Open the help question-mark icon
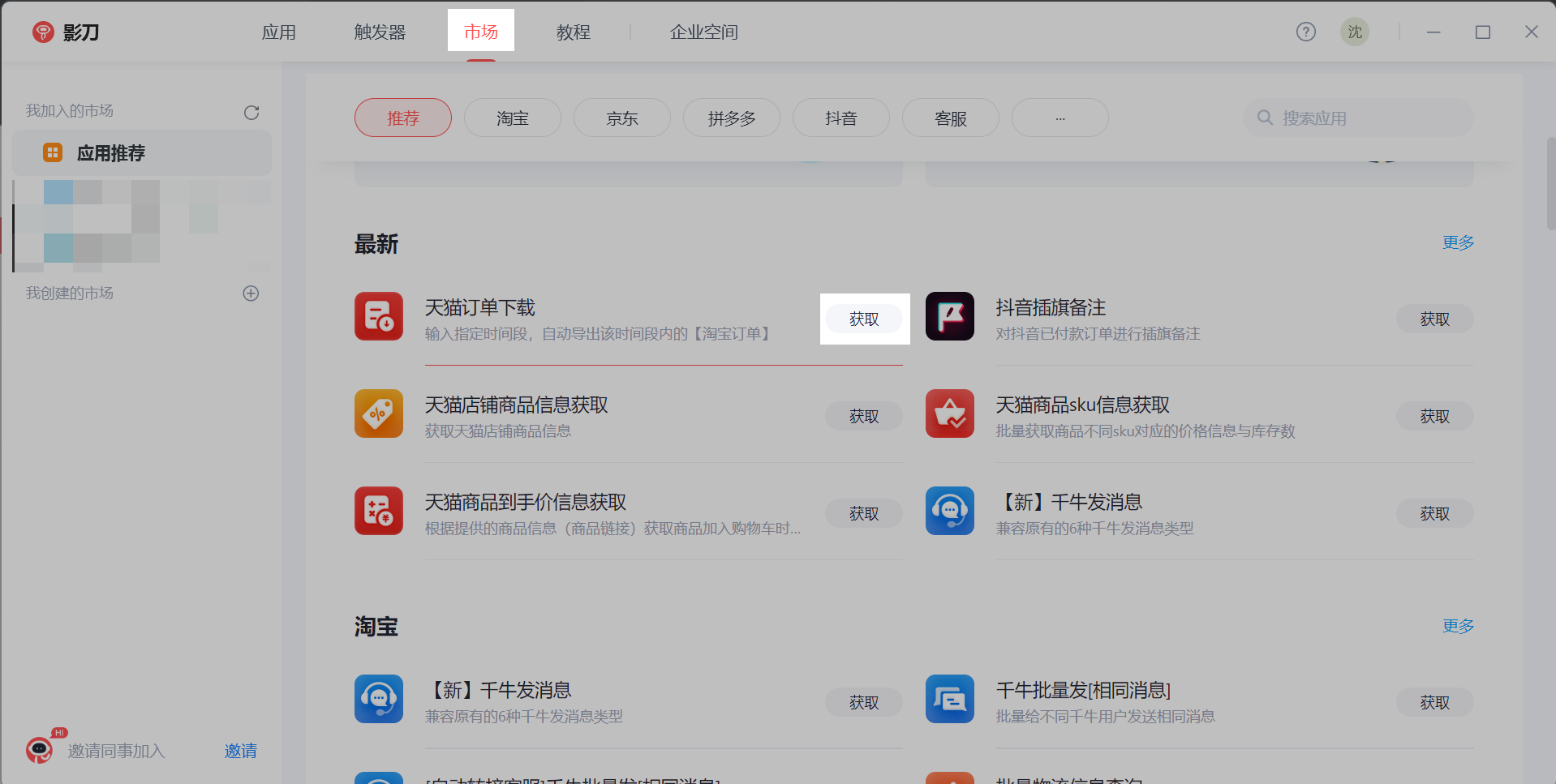Screen dimensions: 1556x784 coord(1306,32)
